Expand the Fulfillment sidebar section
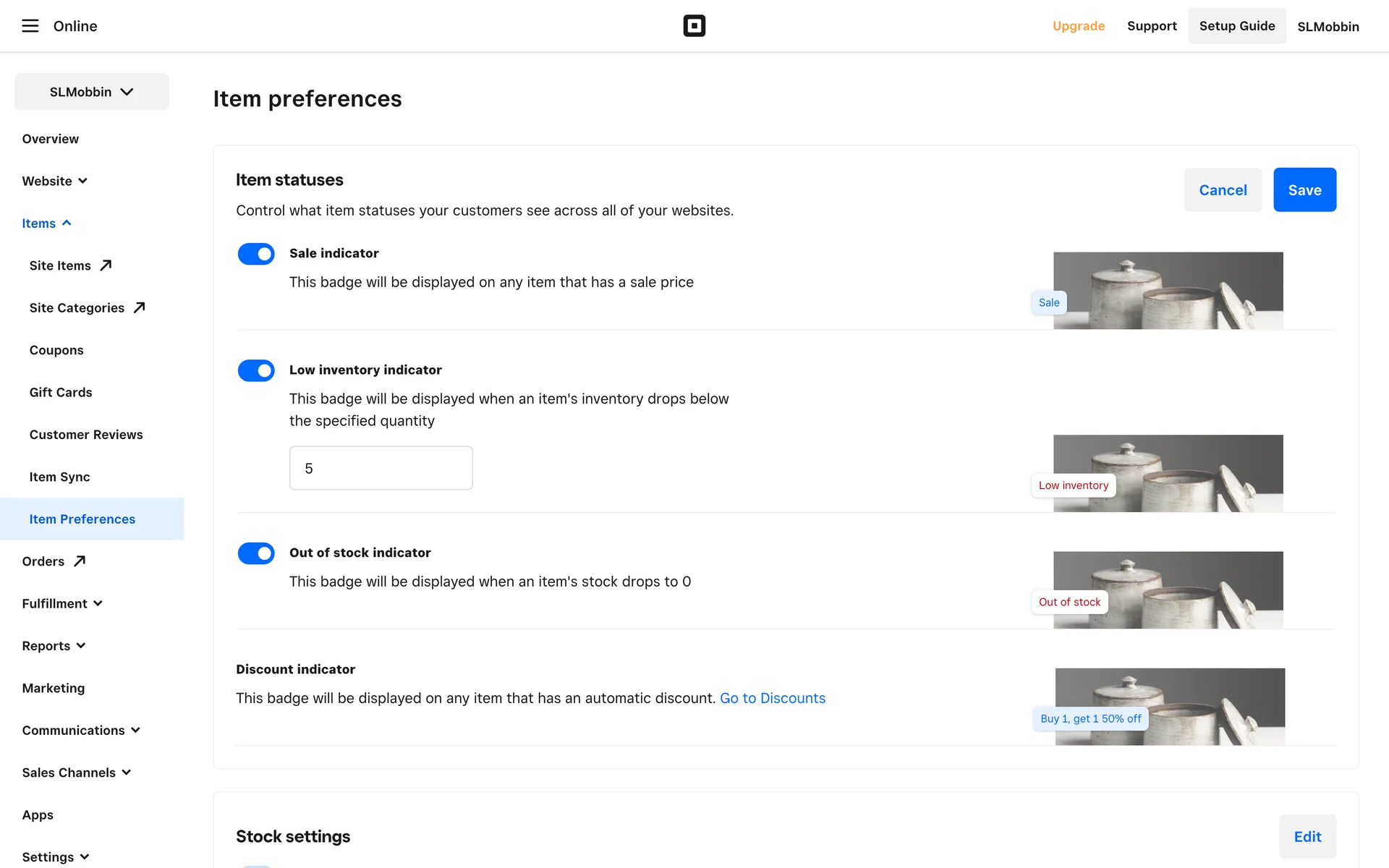 tap(62, 603)
